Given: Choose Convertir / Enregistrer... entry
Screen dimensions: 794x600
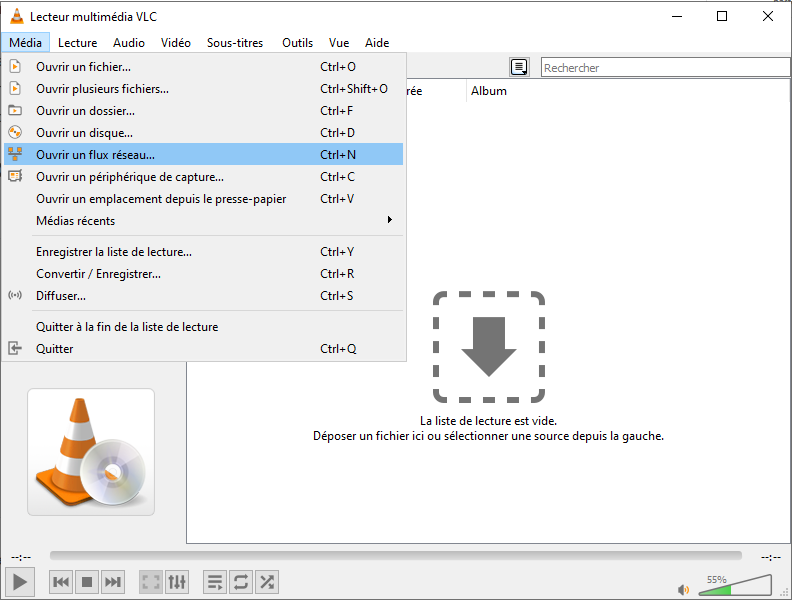Looking at the screenshot, I should pos(204,274).
